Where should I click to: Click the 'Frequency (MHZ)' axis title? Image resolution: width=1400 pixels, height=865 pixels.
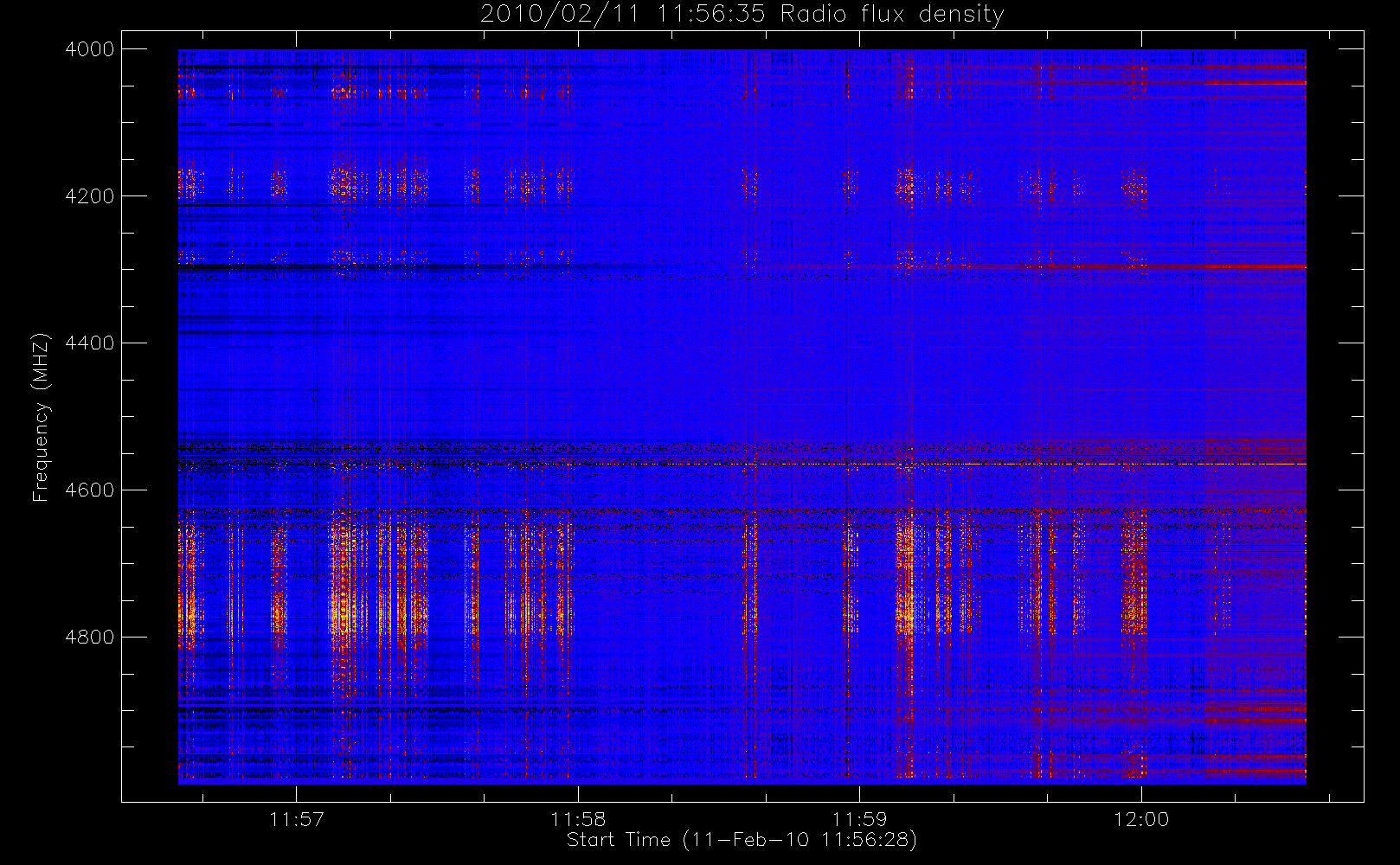click(x=41, y=417)
